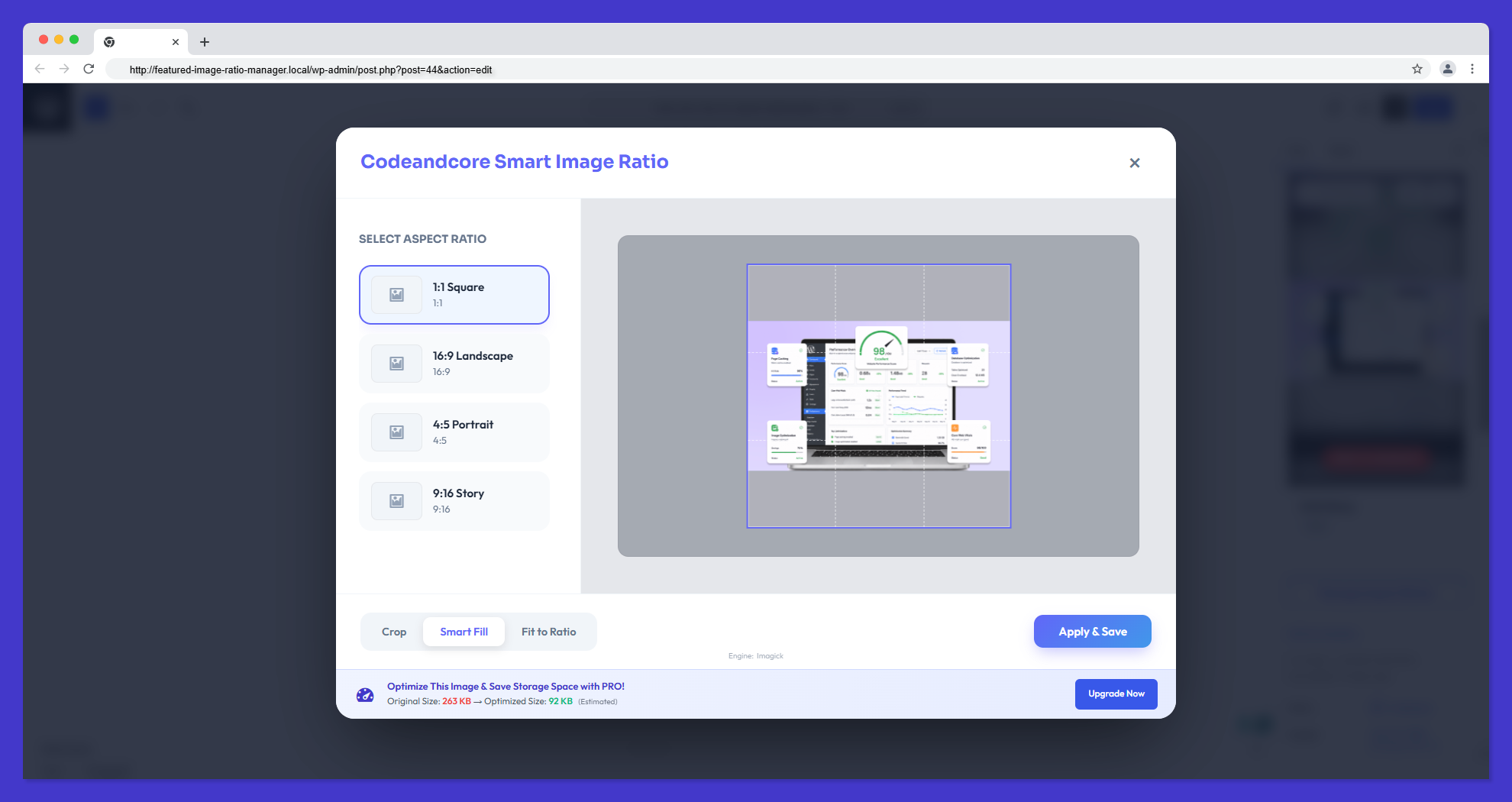Click 'Optimize This Image & Save Storage Space with PRO!' text
Screen dimensions: 1512x802
coord(506,686)
